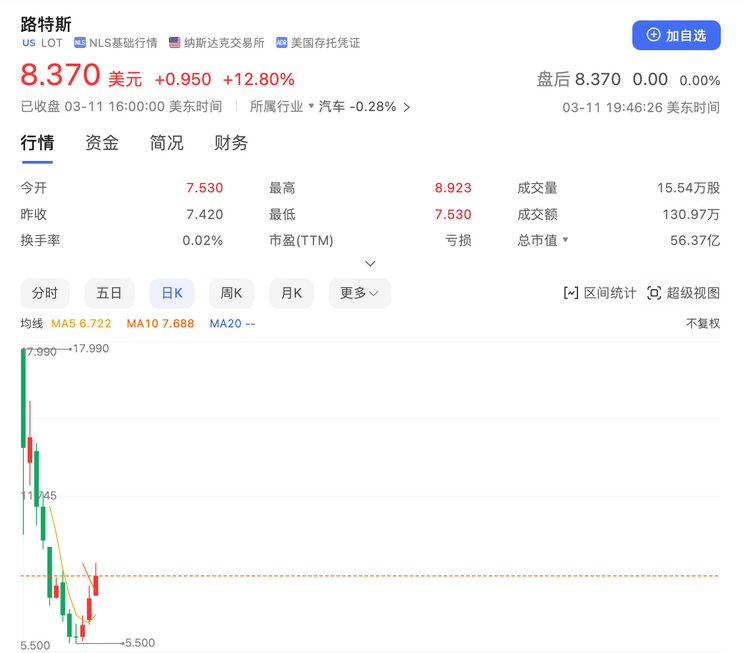Click the NLS基础行情 badge icon
The width and height of the screenshot is (743, 653).
pos(80,43)
